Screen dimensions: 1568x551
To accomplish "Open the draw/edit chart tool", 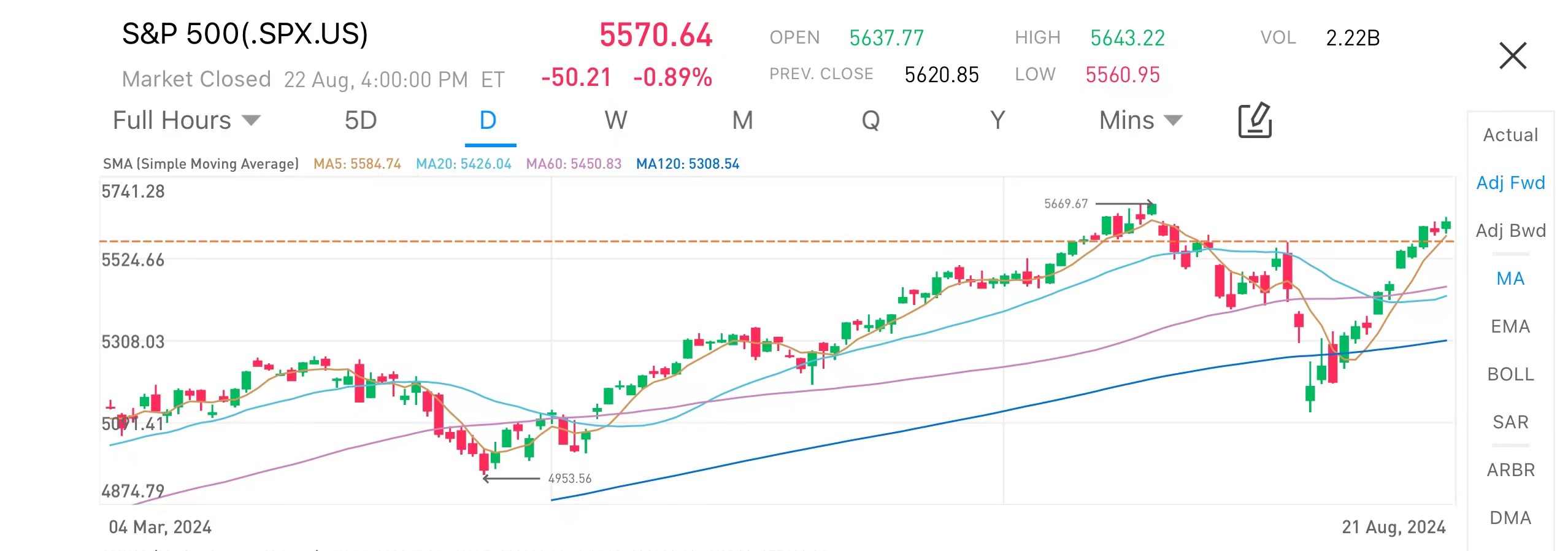I will [x=1255, y=120].
